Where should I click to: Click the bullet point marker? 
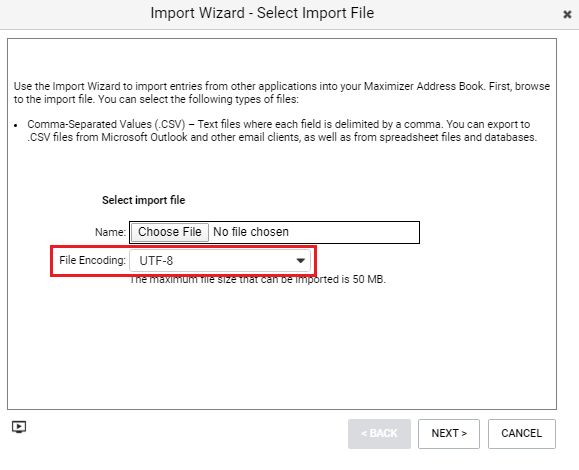16,126
